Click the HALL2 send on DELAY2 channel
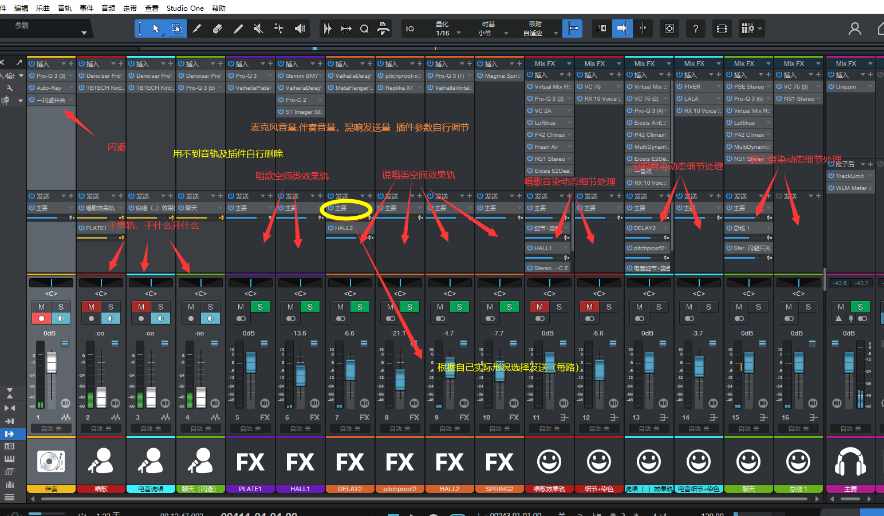 pyautogui.click(x=345, y=228)
